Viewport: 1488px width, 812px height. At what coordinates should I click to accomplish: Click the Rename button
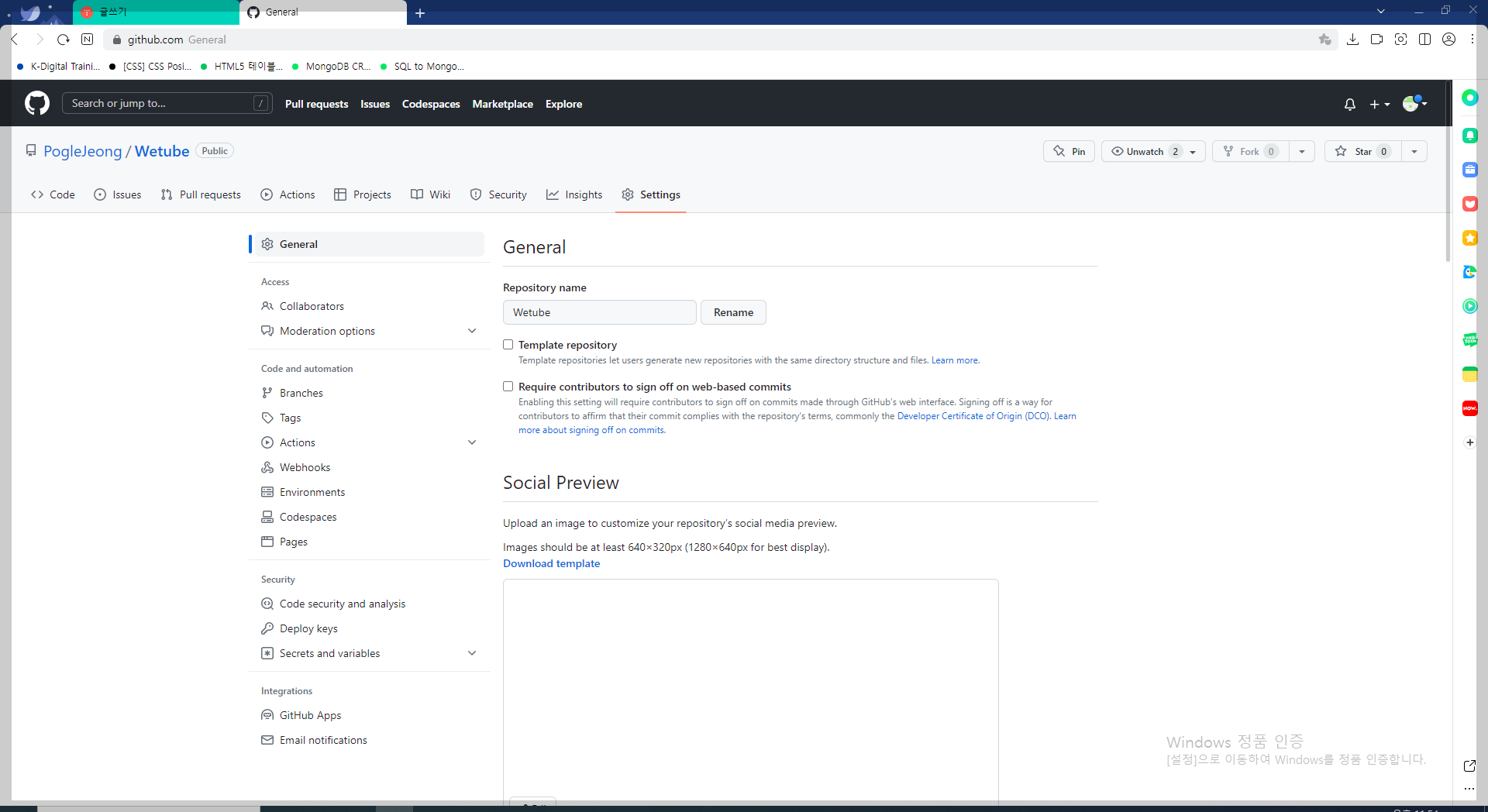[x=733, y=312]
